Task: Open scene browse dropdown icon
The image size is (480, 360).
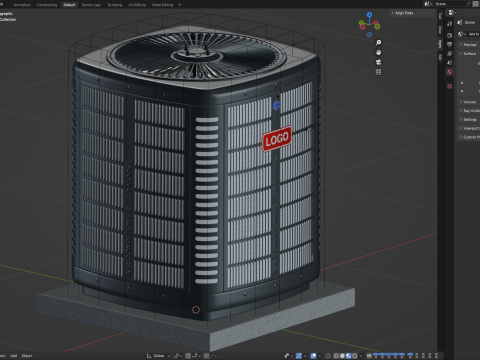Action: (428, 4)
